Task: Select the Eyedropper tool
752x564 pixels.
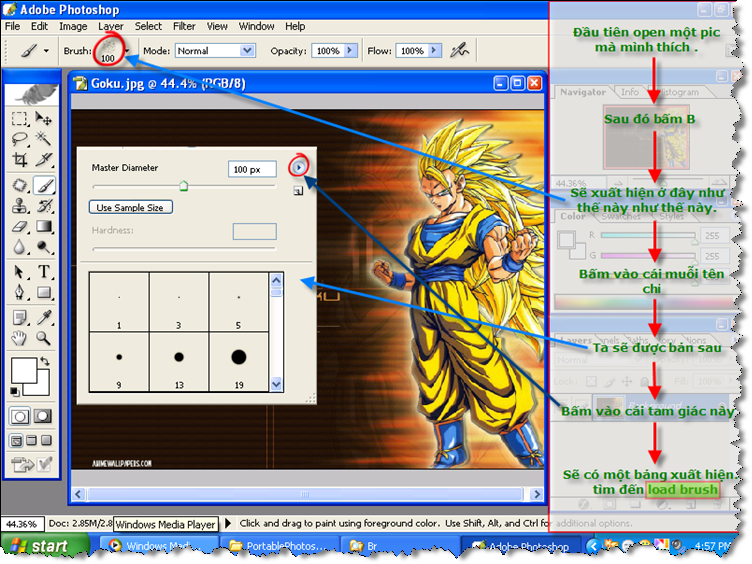Action: [44, 317]
